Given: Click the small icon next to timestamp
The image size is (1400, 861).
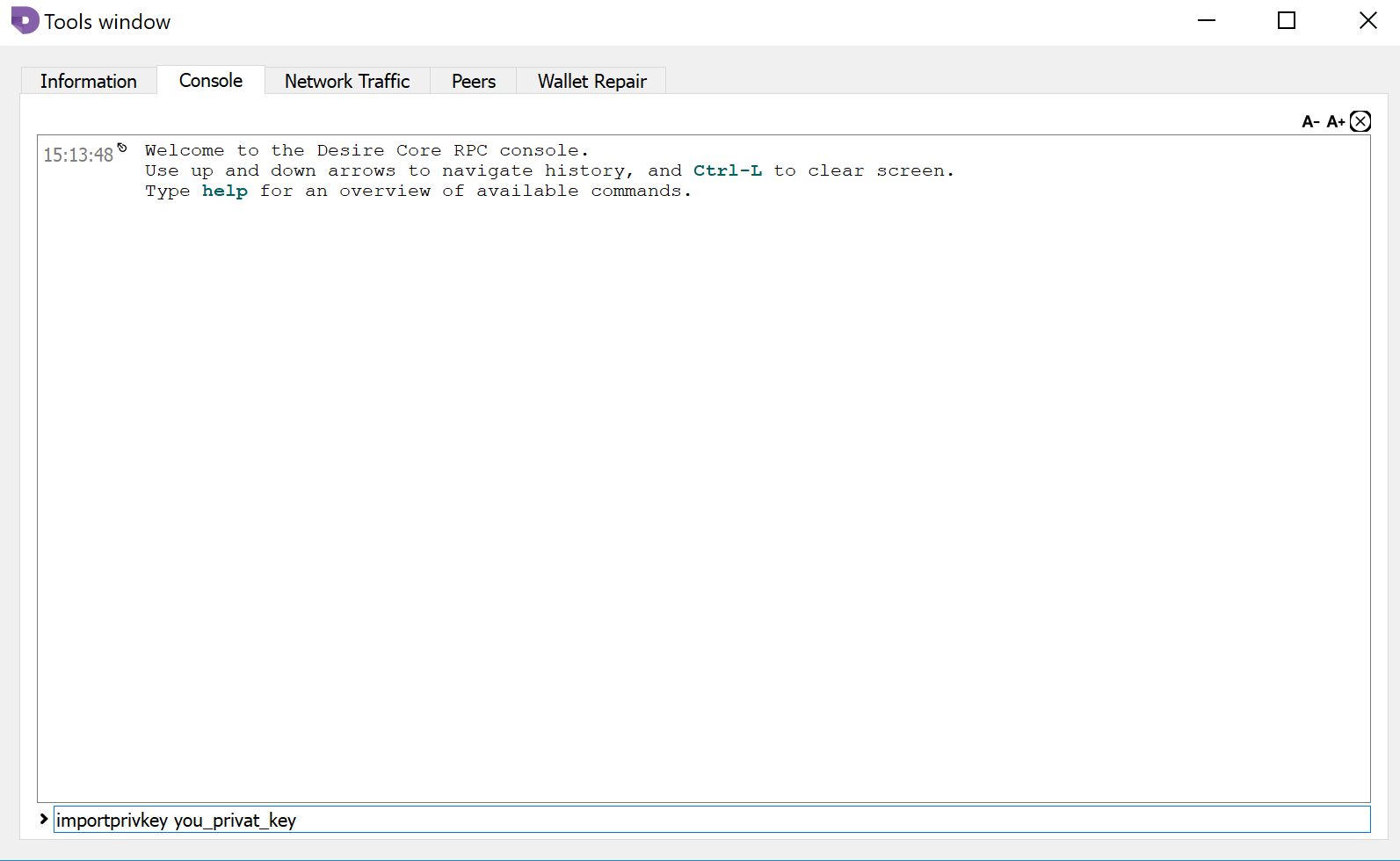Looking at the screenshot, I should click(x=122, y=148).
